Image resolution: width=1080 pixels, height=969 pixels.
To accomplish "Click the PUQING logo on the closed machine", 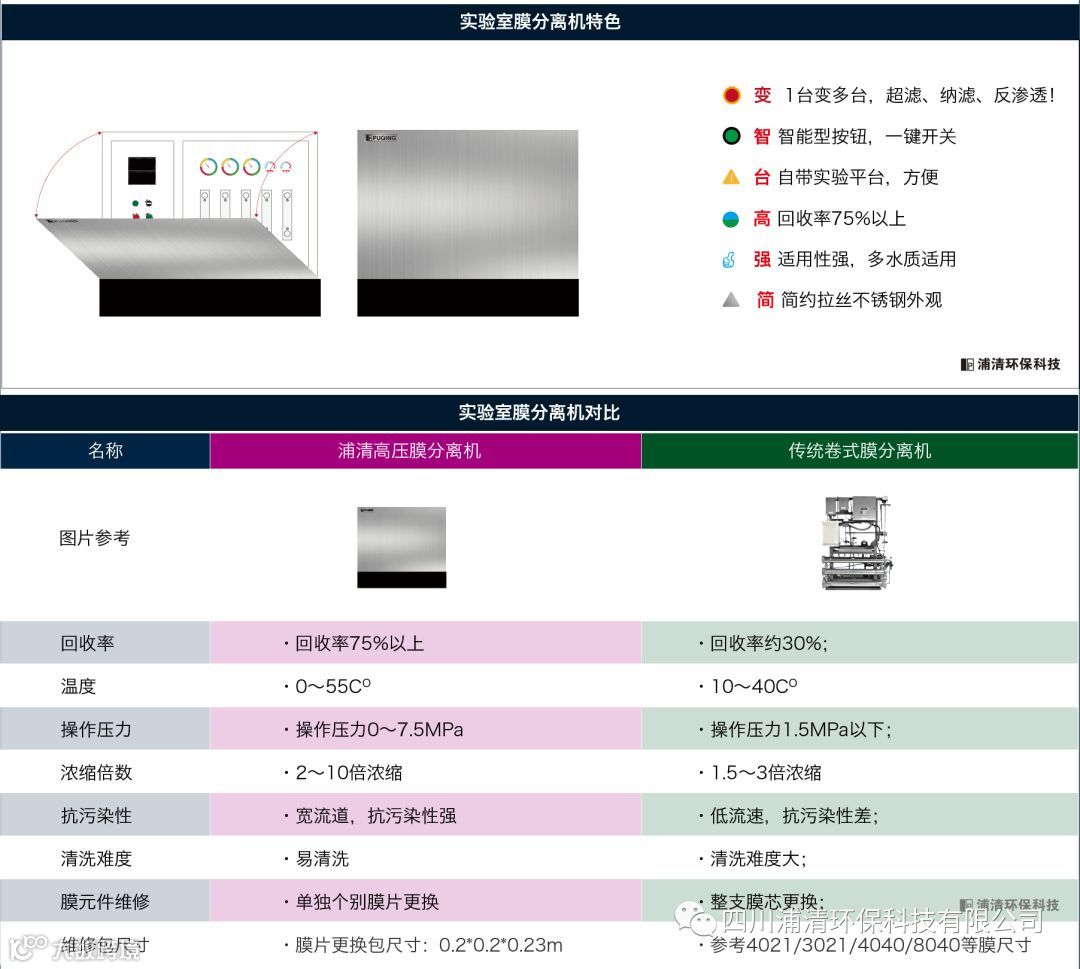I will tap(382, 138).
